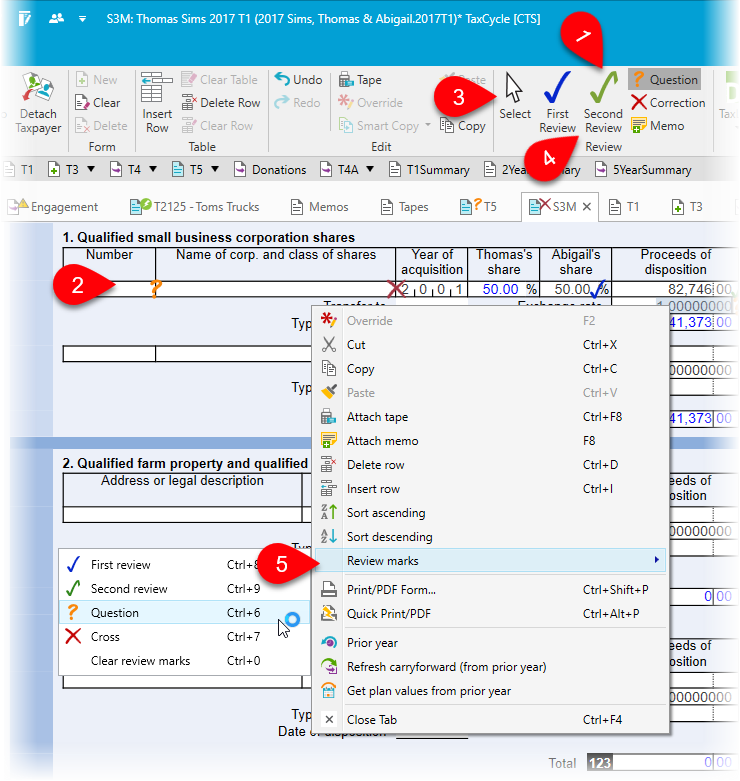This screenshot has width=740, height=781.
Task: Expand the T5 dropdown arrow
Action: point(215,169)
